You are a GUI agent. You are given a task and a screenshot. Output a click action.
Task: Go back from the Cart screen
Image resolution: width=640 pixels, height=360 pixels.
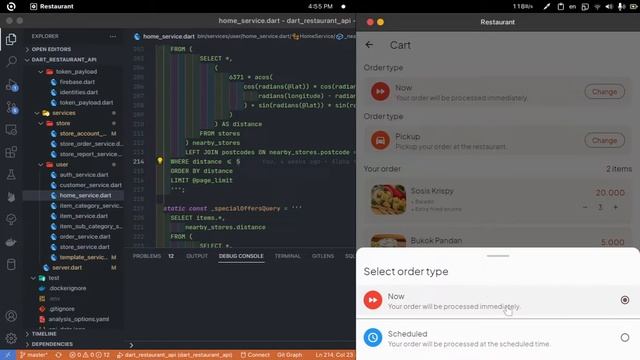click(369, 45)
